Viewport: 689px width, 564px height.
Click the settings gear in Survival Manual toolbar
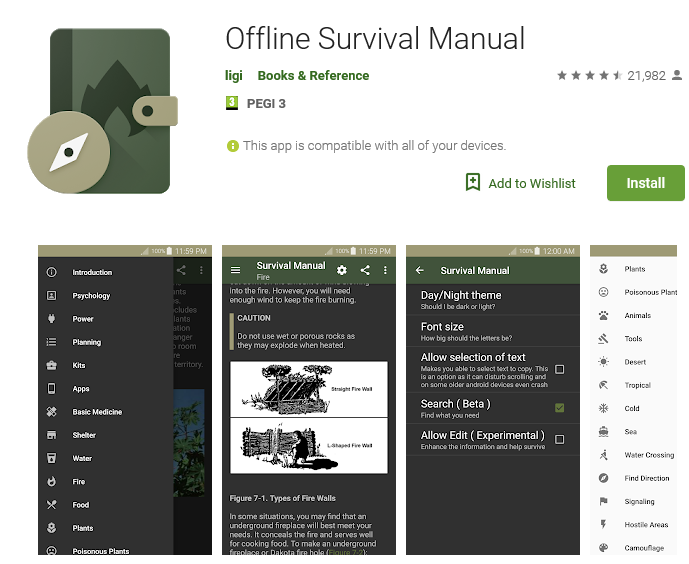click(x=341, y=270)
